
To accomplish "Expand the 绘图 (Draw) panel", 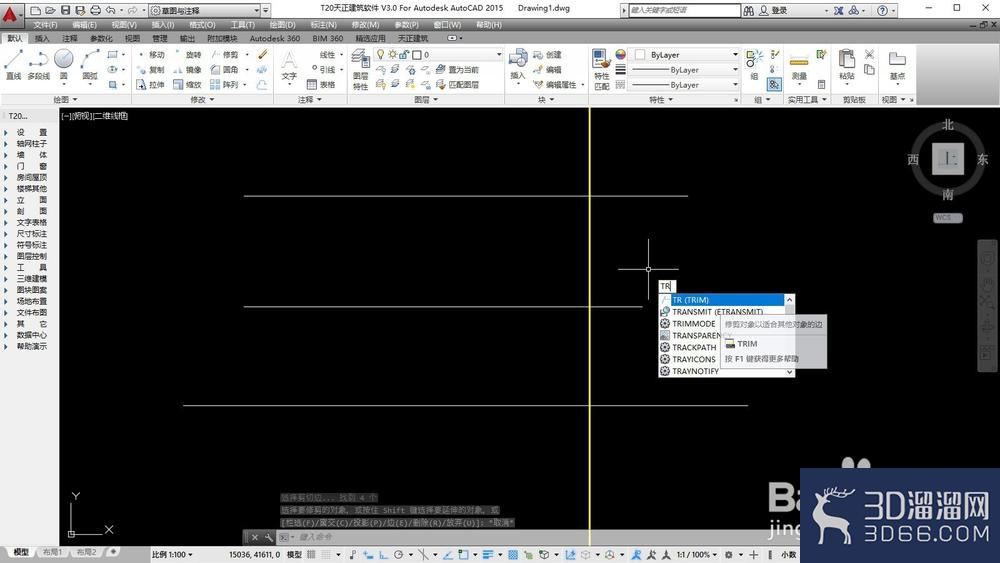I will pos(65,99).
